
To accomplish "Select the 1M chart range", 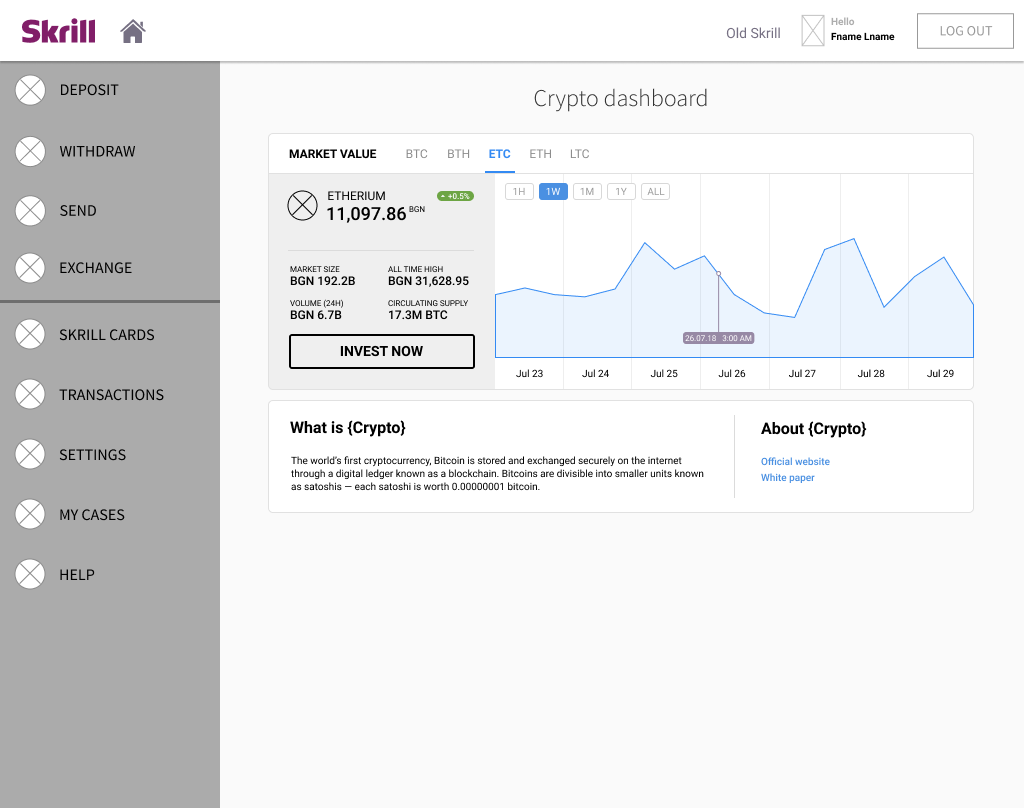I will 587,191.
